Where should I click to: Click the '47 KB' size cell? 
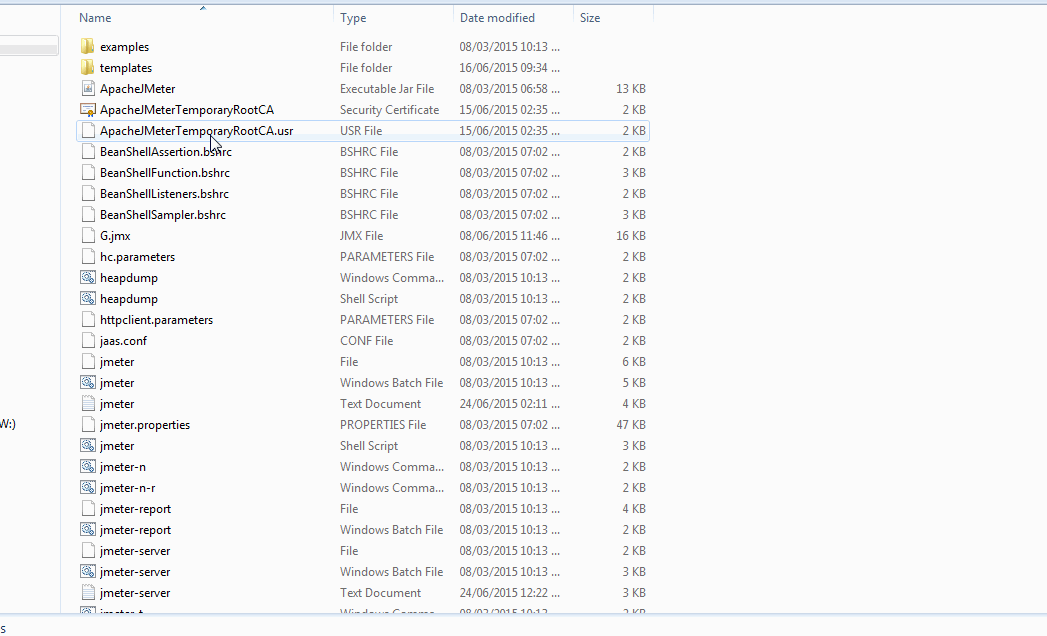click(630, 425)
